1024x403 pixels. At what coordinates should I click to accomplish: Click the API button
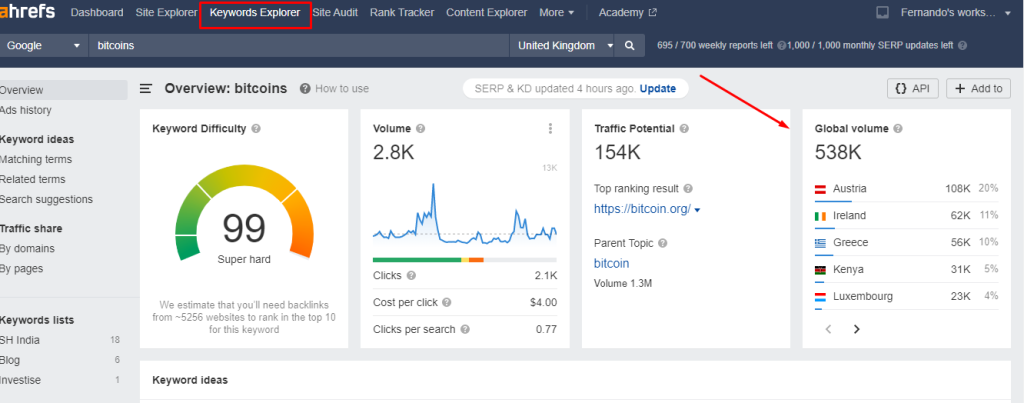pyautogui.click(x=912, y=89)
